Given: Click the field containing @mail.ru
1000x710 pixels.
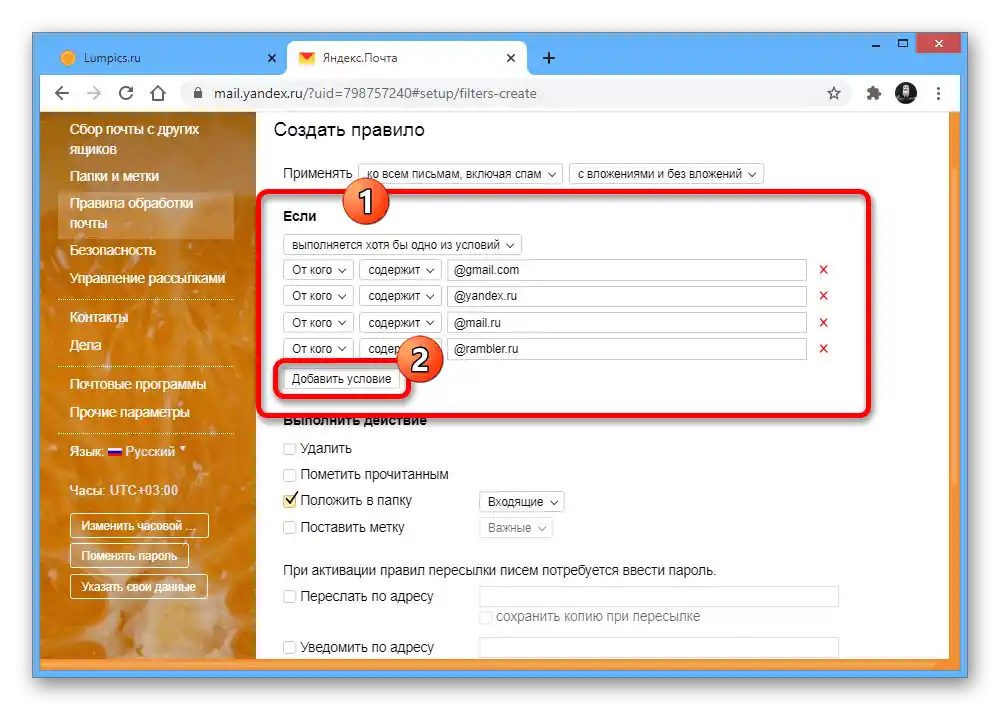Looking at the screenshot, I should [x=627, y=323].
